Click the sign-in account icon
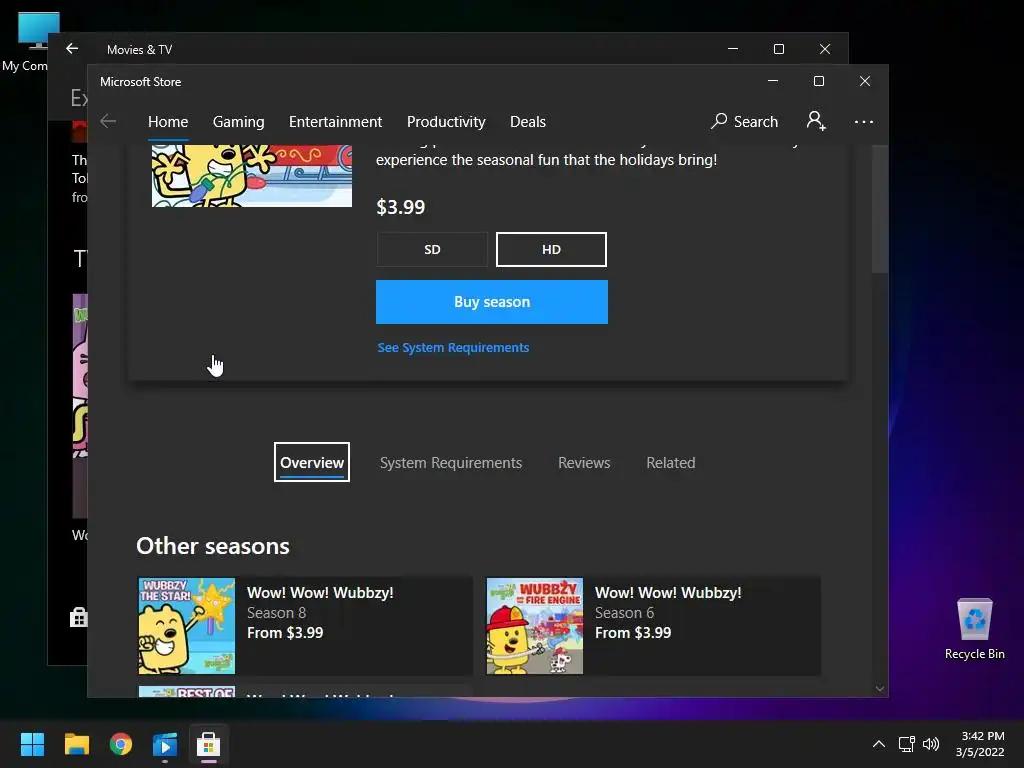Viewport: 1024px width, 768px height. (x=816, y=121)
